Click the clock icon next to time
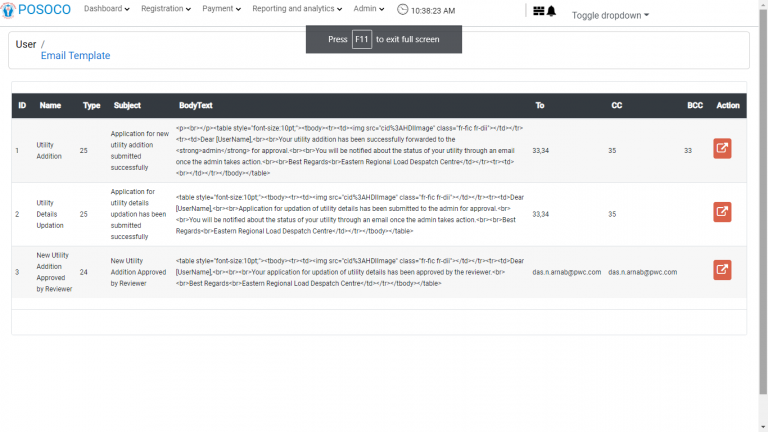This screenshot has width=768, height=432. tap(402, 9)
